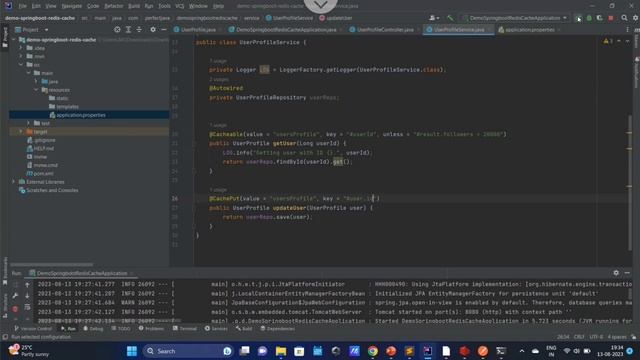Image resolution: width=640 pixels, height=360 pixels.
Task: Switch to UserProfileController.java tab
Action: pos(384,30)
